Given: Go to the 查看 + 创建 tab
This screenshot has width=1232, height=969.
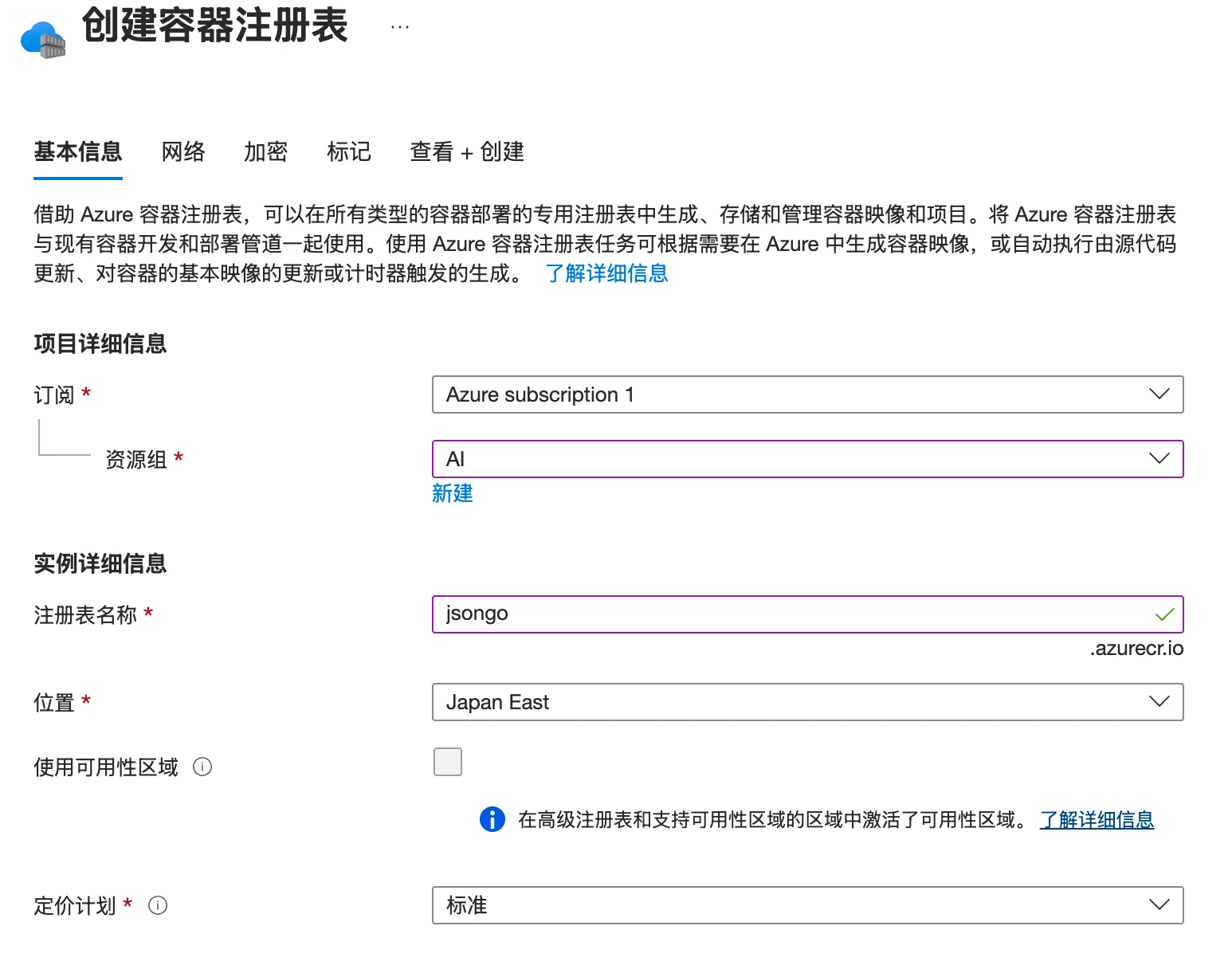Looking at the screenshot, I should click(x=466, y=151).
